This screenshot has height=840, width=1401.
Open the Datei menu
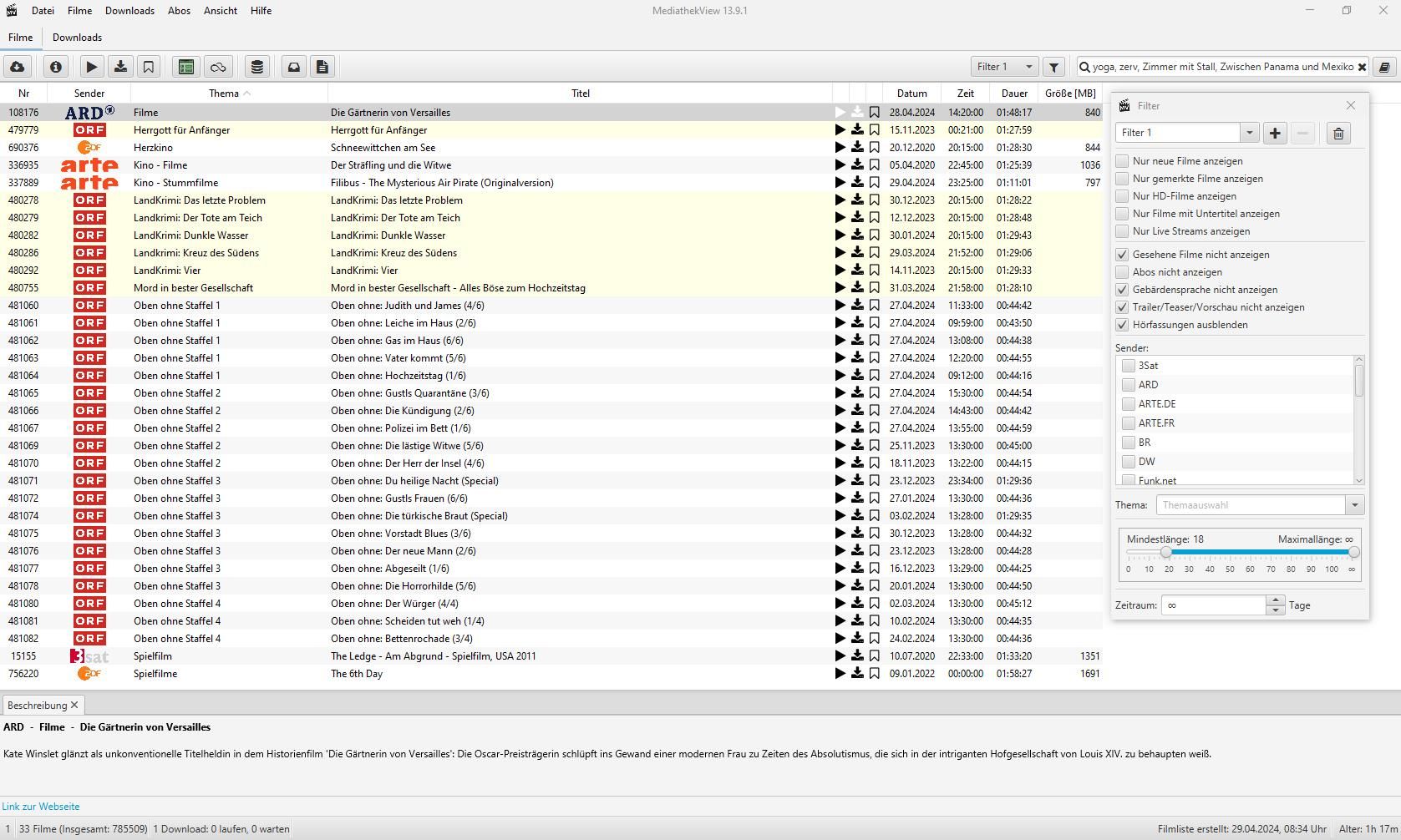point(43,11)
